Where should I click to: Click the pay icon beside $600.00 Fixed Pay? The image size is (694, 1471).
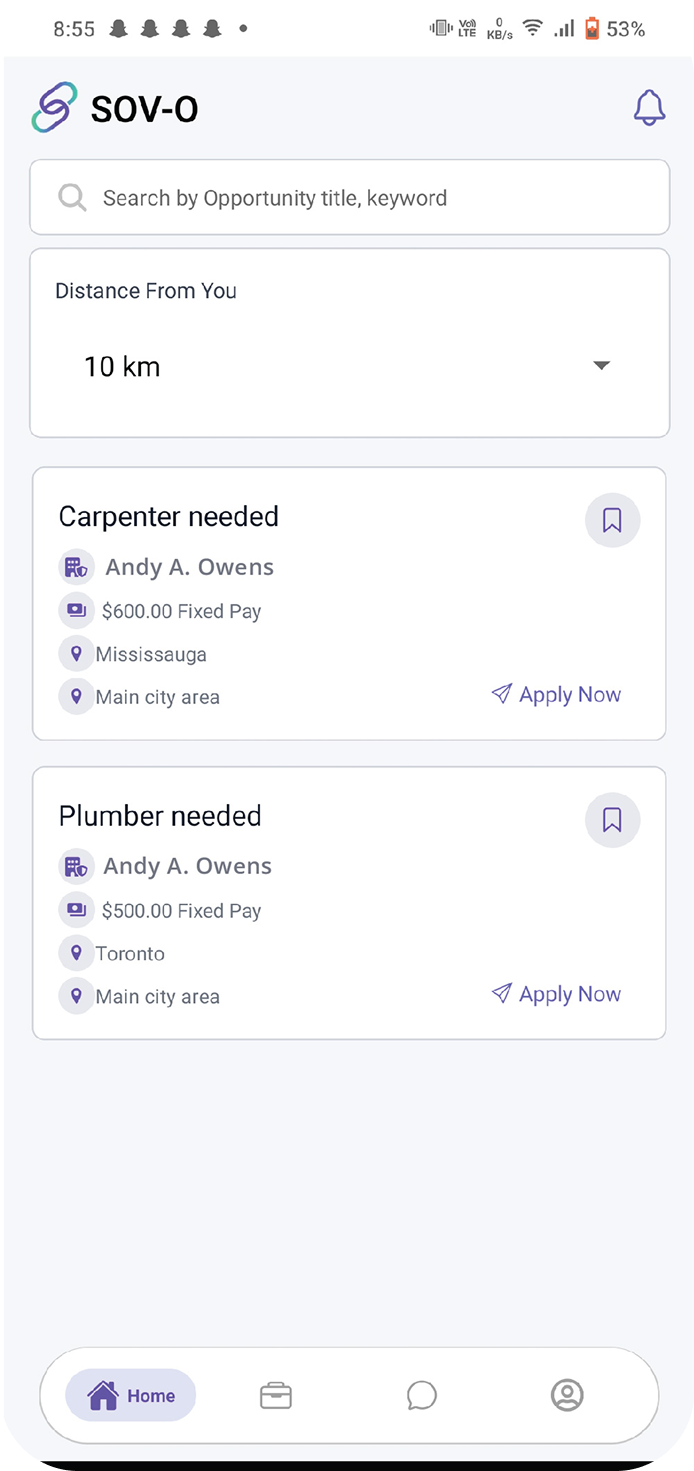point(76,610)
